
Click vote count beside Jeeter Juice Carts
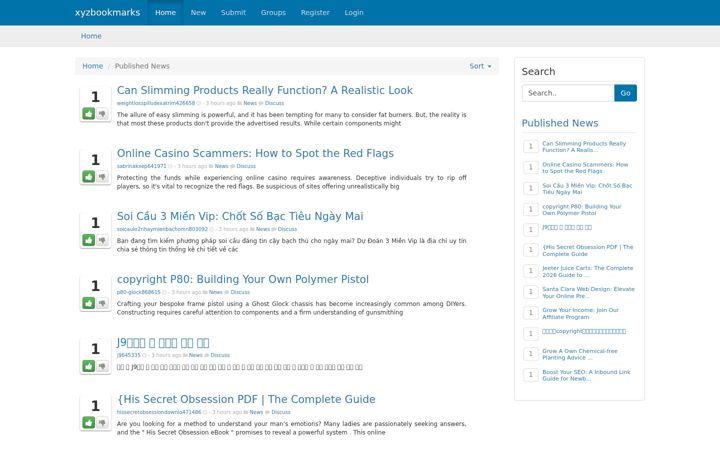(531, 271)
